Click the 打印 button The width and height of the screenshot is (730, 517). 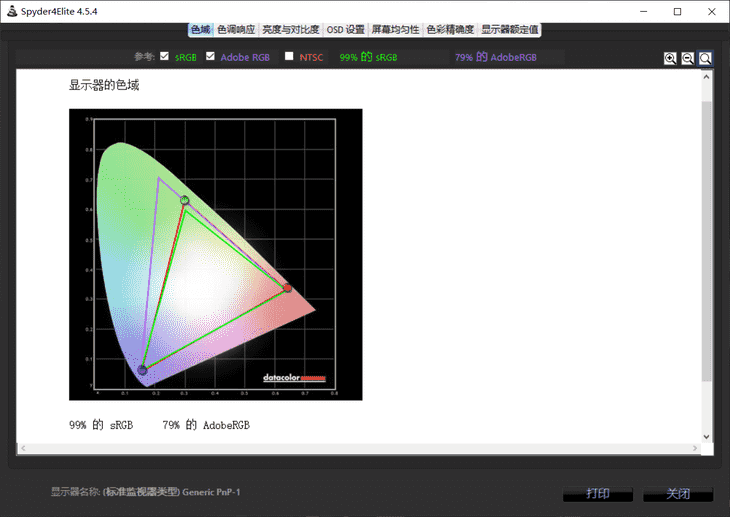click(x=598, y=494)
